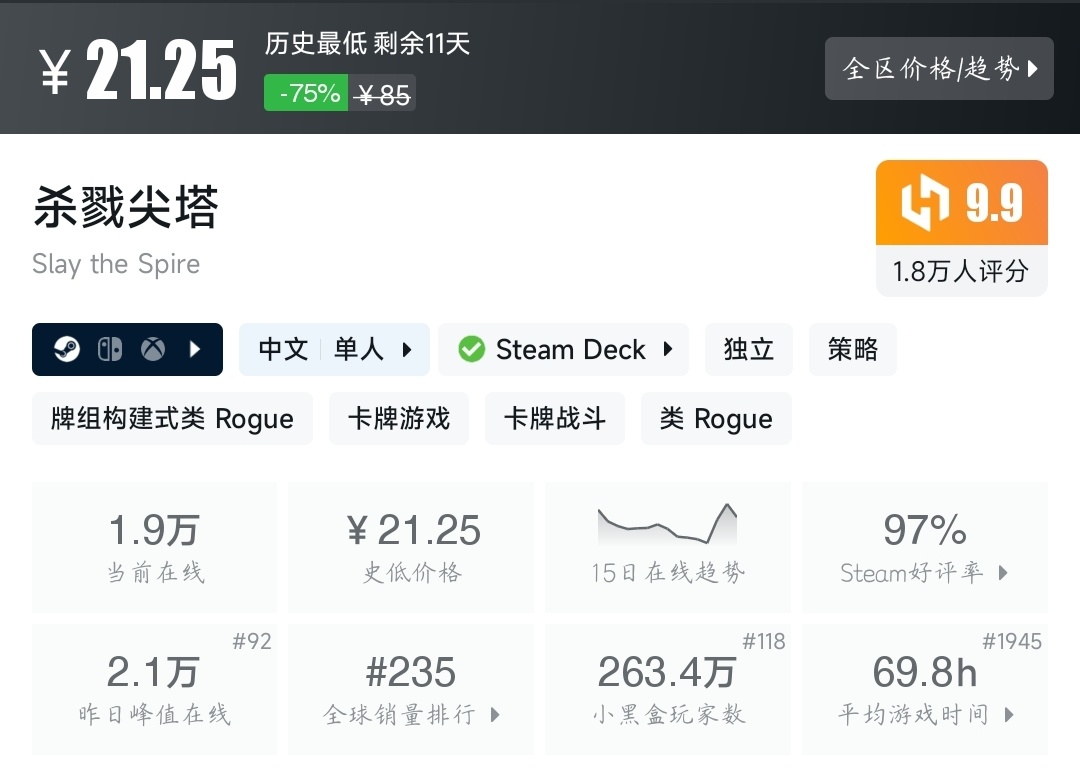This screenshot has width=1080, height=775.
Task: Expand the platforms list arrow
Action: point(196,350)
